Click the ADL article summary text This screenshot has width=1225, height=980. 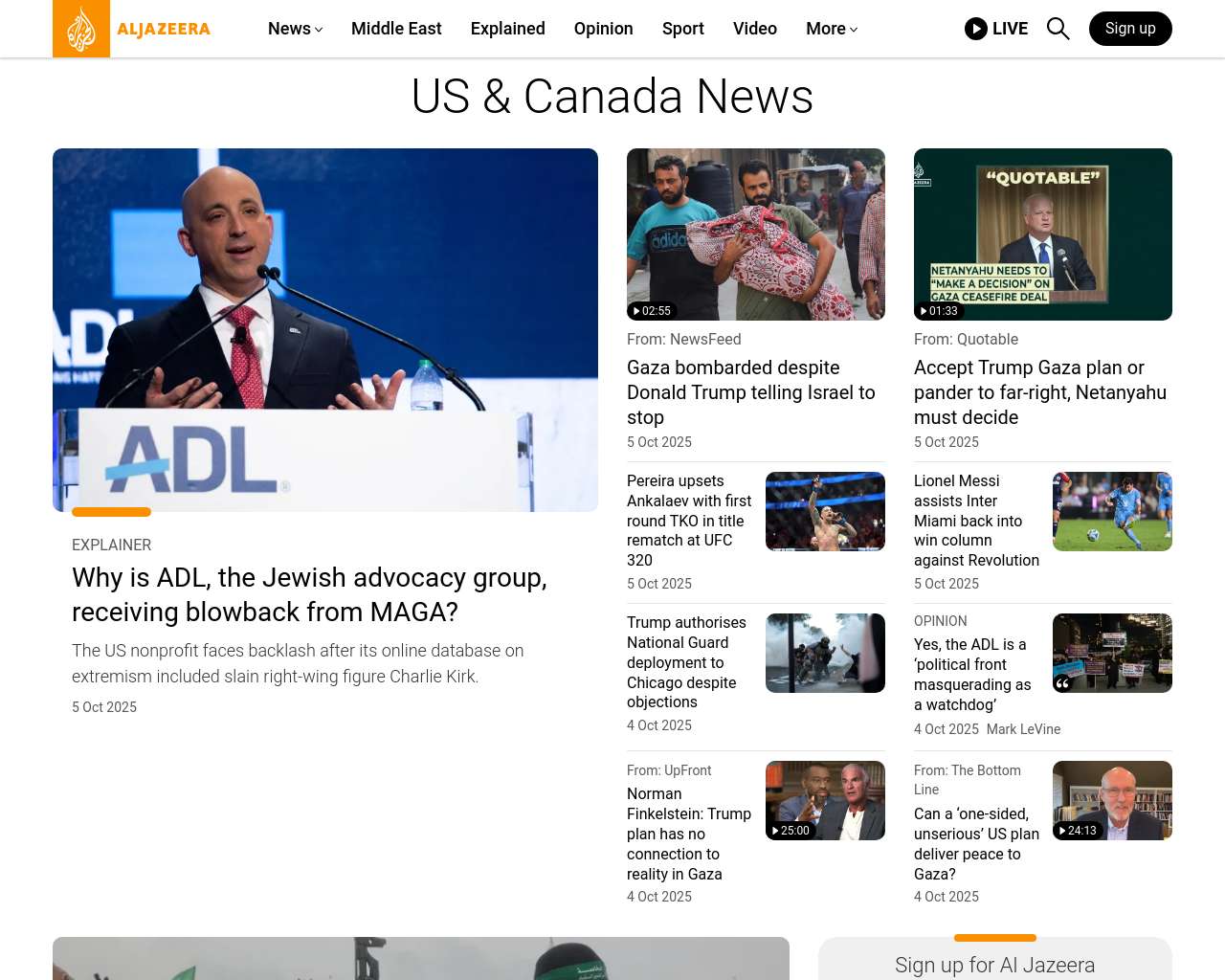[x=298, y=663]
